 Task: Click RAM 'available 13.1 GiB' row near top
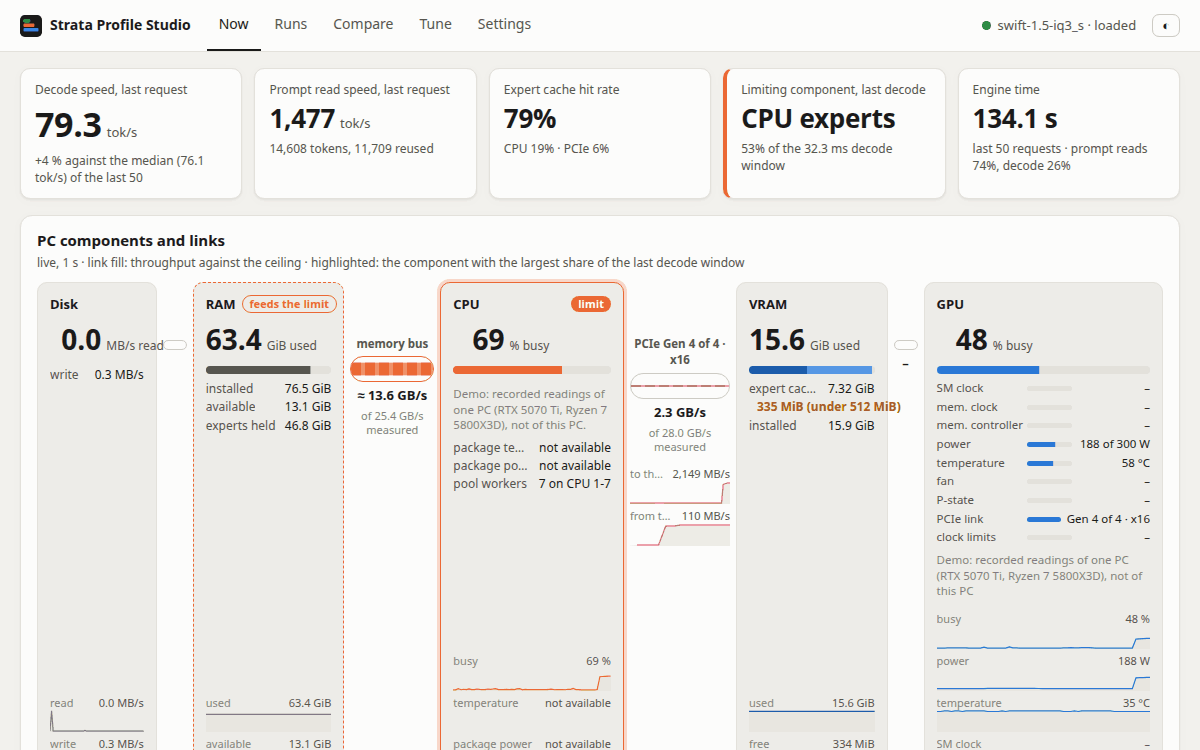pyautogui.click(x=268, y=407)
